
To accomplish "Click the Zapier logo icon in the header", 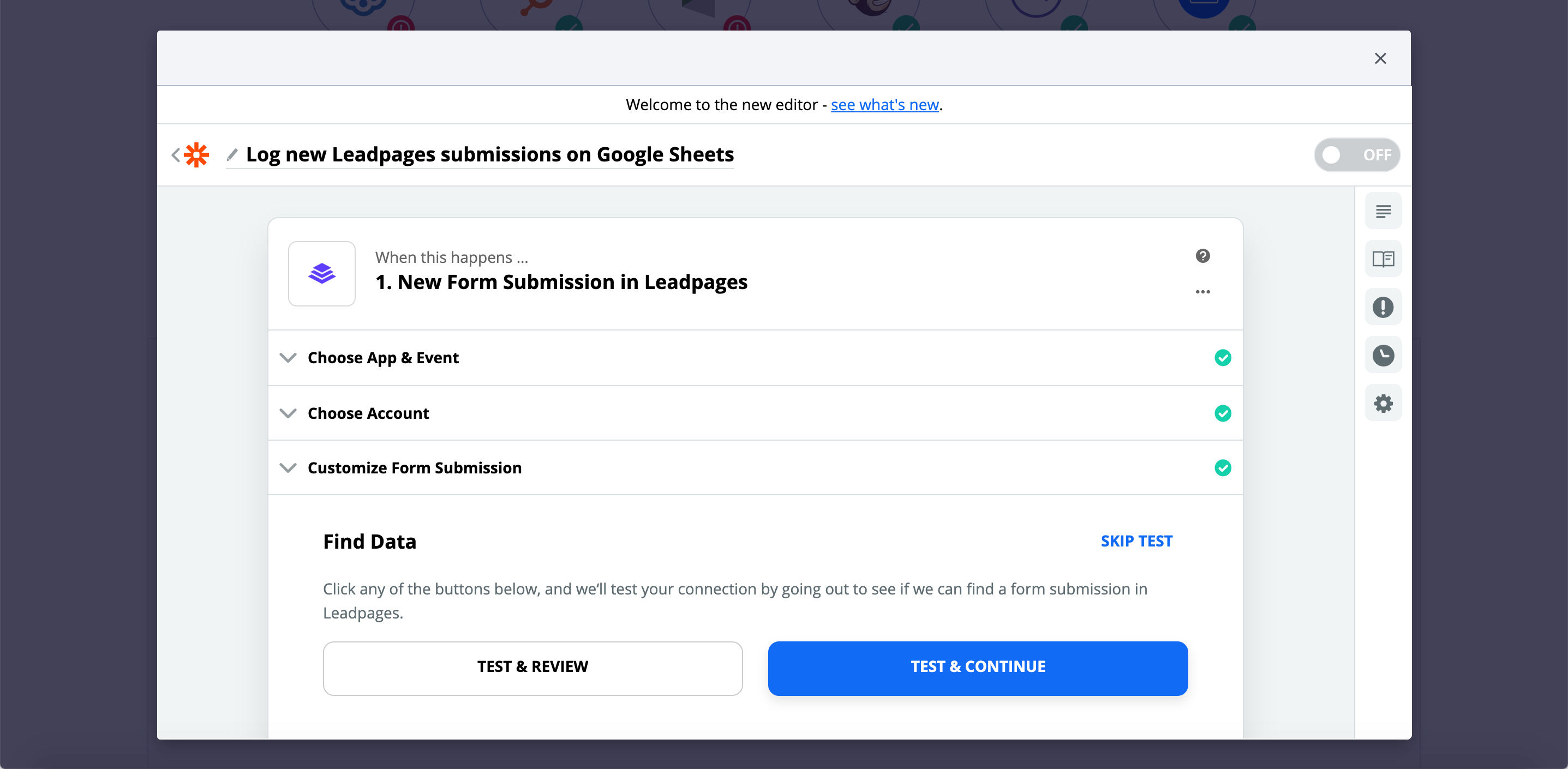I will tap(196, 154).
